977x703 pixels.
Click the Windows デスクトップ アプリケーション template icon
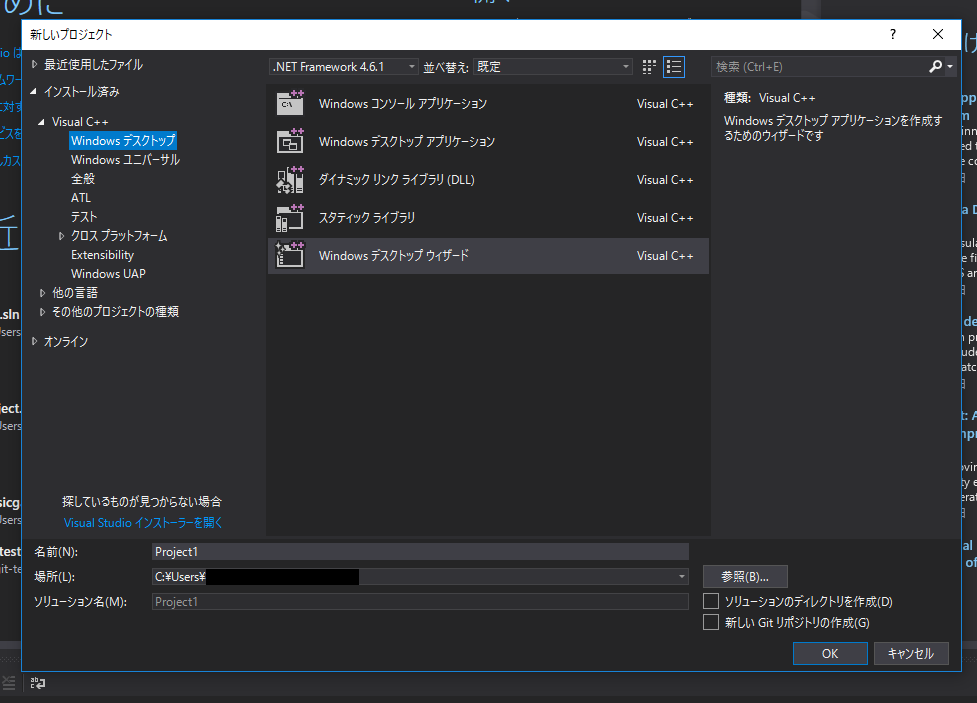290,141
